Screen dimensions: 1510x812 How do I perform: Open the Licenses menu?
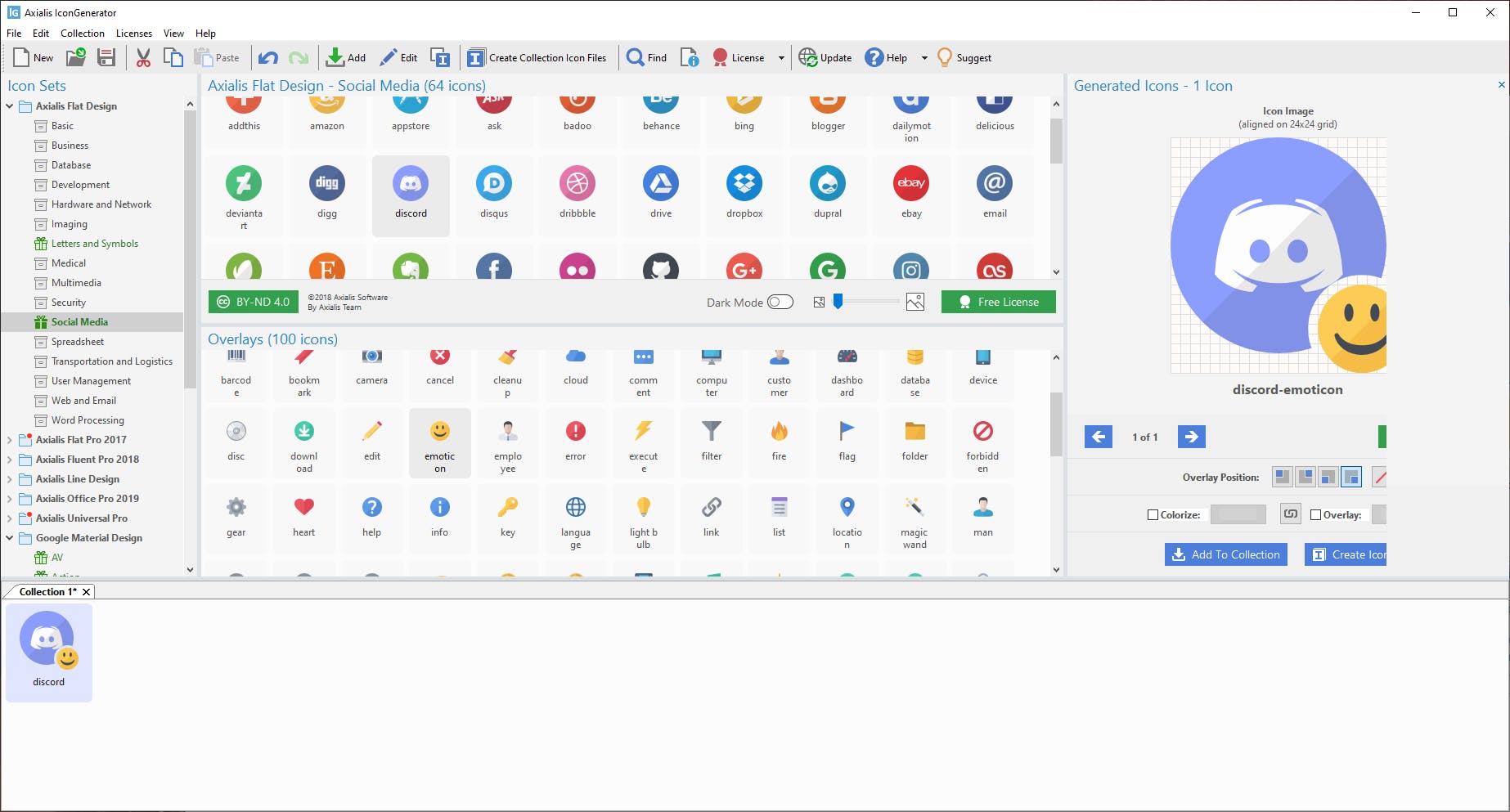(134, 34)
